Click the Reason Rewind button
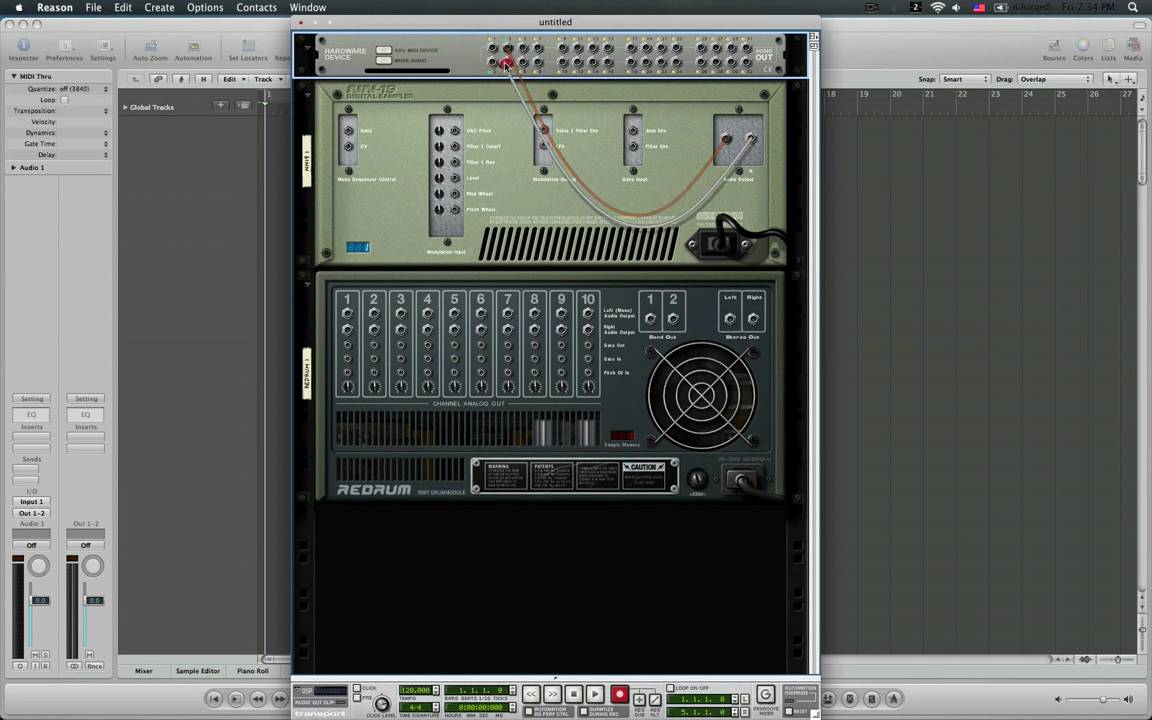Screen dimensions: 1152x720 (x=531, y=694)
